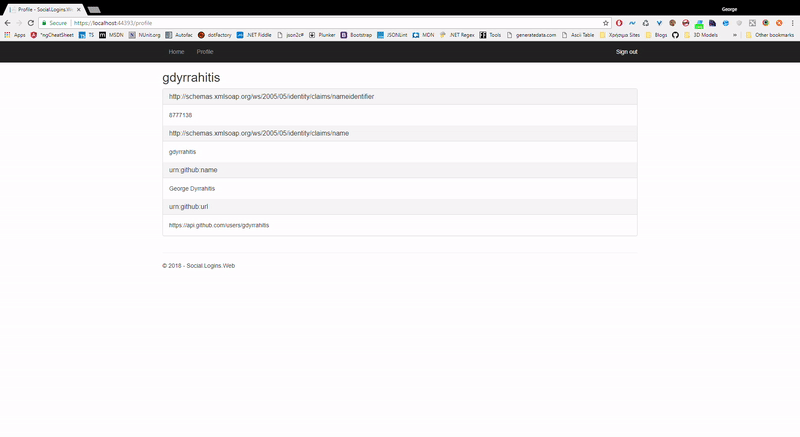Expand the 3D Models bookmark folder

(701, 35)
